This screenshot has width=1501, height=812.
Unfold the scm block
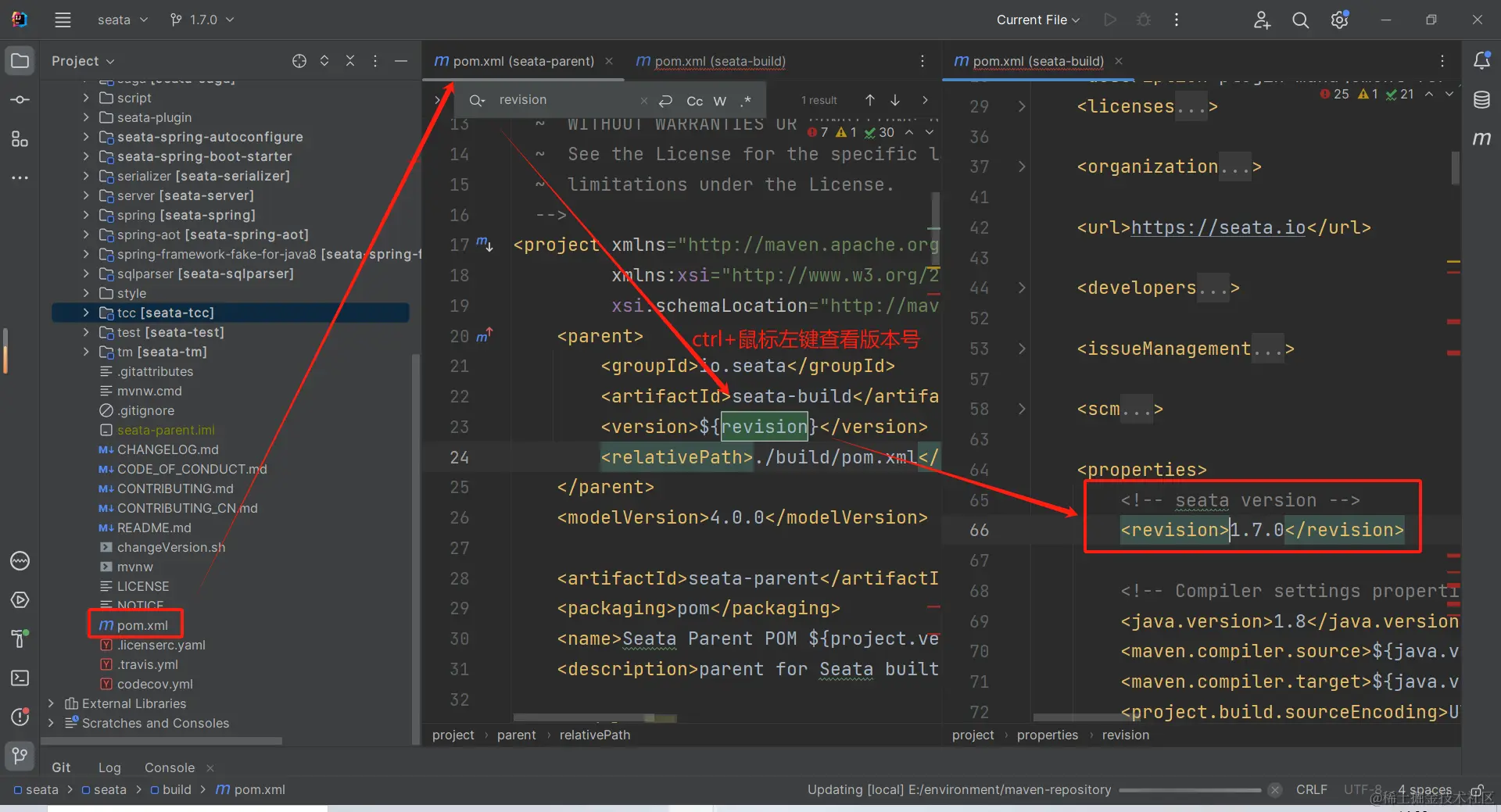click(x=1022, y=409)
